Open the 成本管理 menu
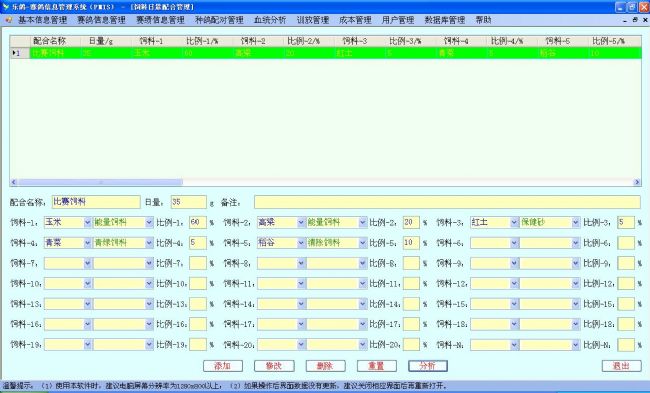 coord(355,20)
